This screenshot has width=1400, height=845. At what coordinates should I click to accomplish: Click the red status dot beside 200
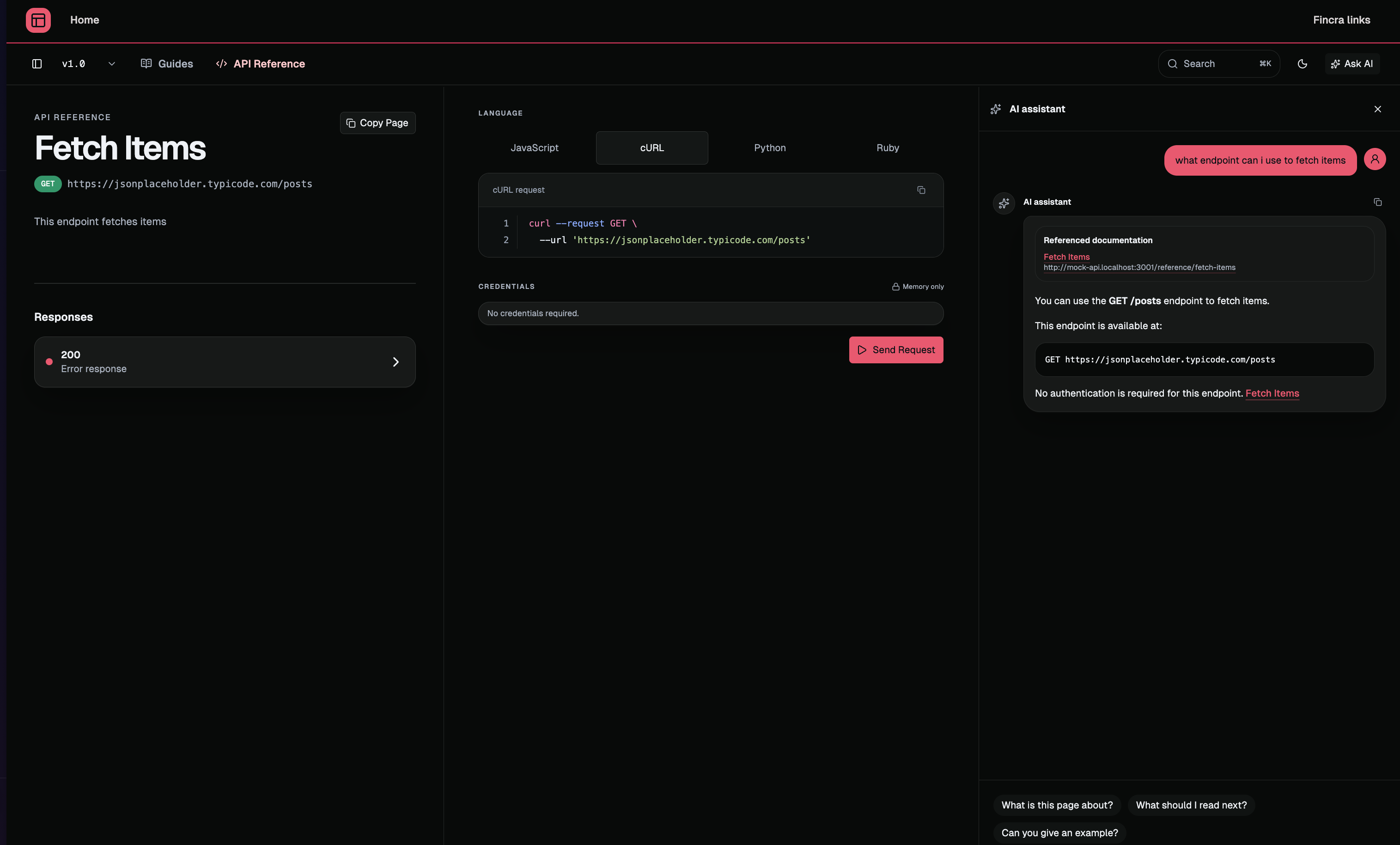49,362
